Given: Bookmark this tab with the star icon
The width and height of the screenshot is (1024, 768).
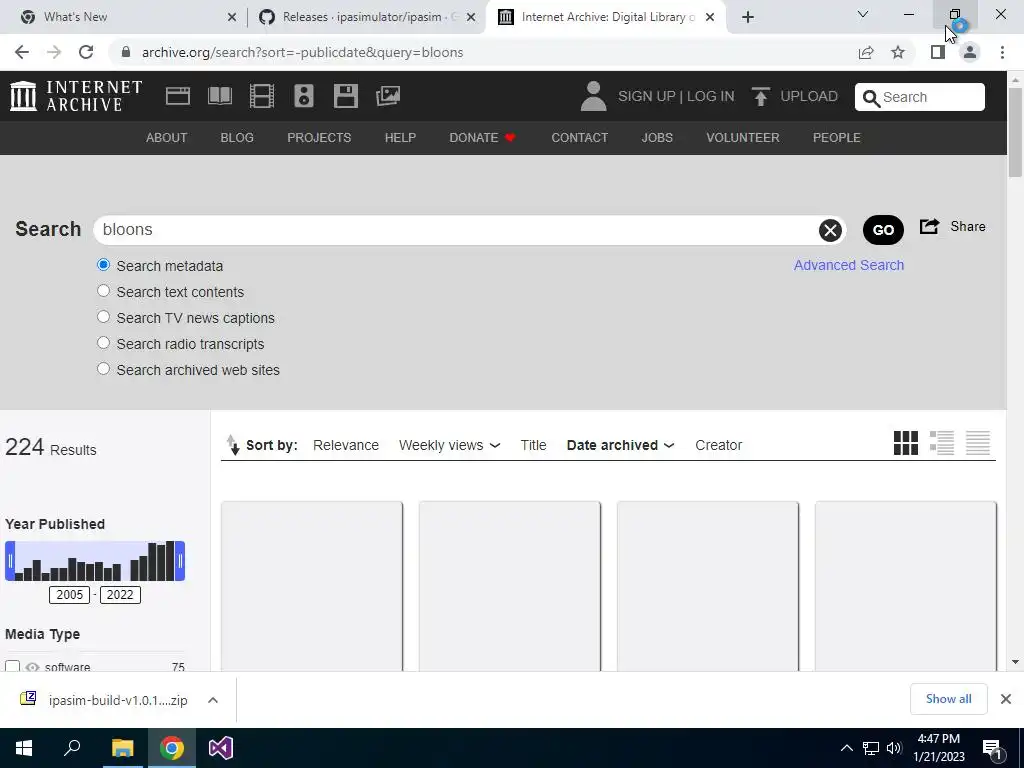Looking at the screenshot, I should pos(898,52).
